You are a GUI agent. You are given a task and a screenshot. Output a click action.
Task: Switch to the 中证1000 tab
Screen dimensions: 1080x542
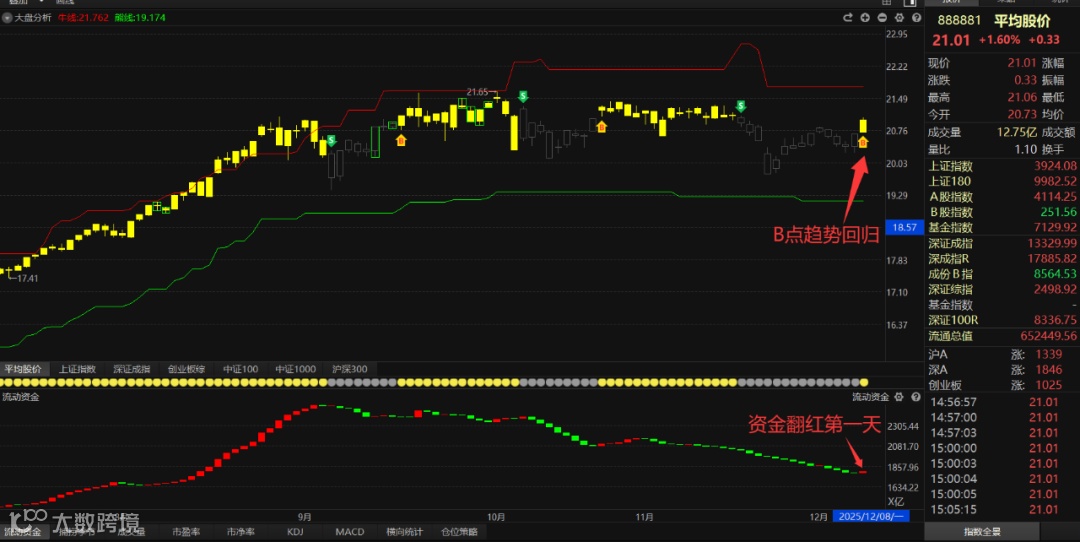click(x=295, y=369)
